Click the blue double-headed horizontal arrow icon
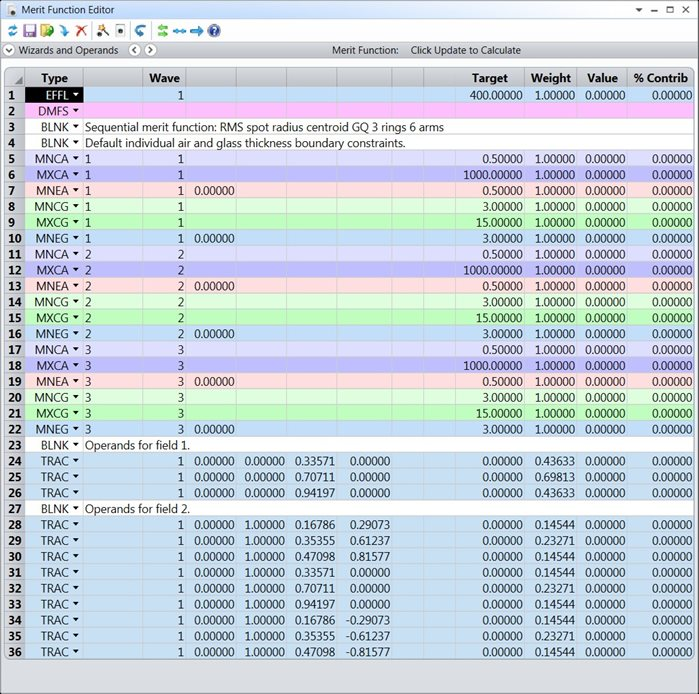 pos(179,31)
